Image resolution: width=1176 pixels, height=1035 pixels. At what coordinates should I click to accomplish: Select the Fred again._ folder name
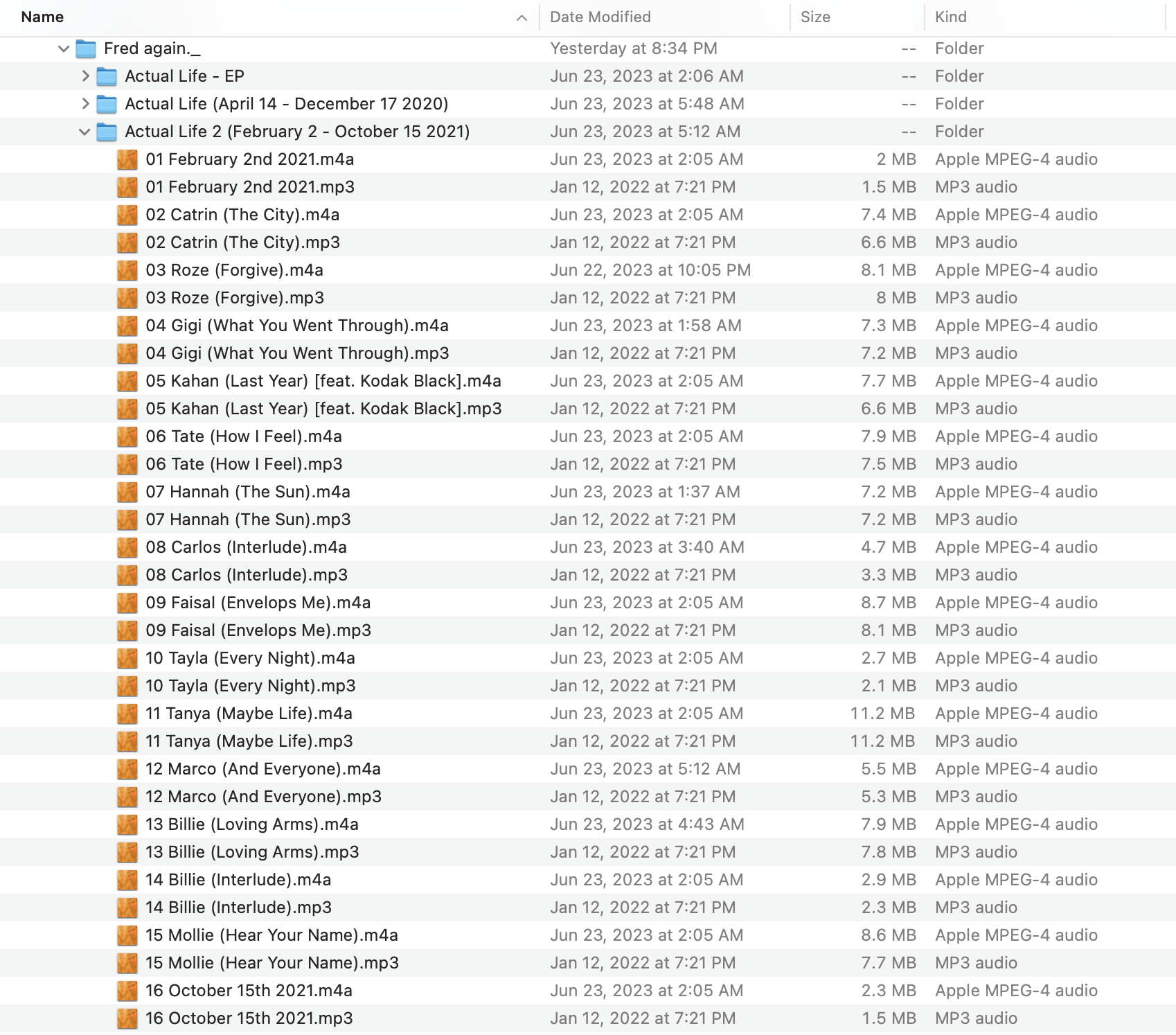[152, 48]
